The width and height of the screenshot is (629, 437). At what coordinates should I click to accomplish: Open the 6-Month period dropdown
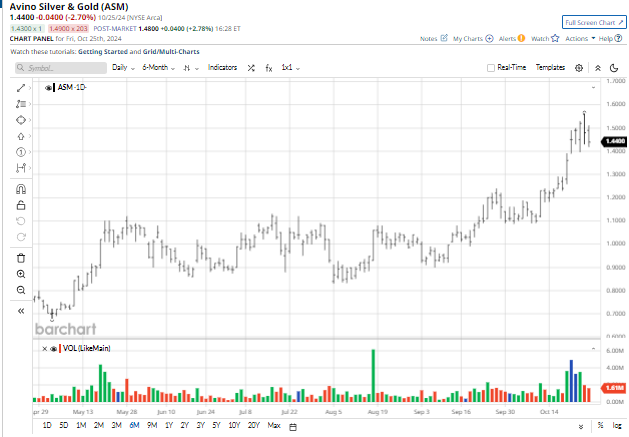point(158,67)
